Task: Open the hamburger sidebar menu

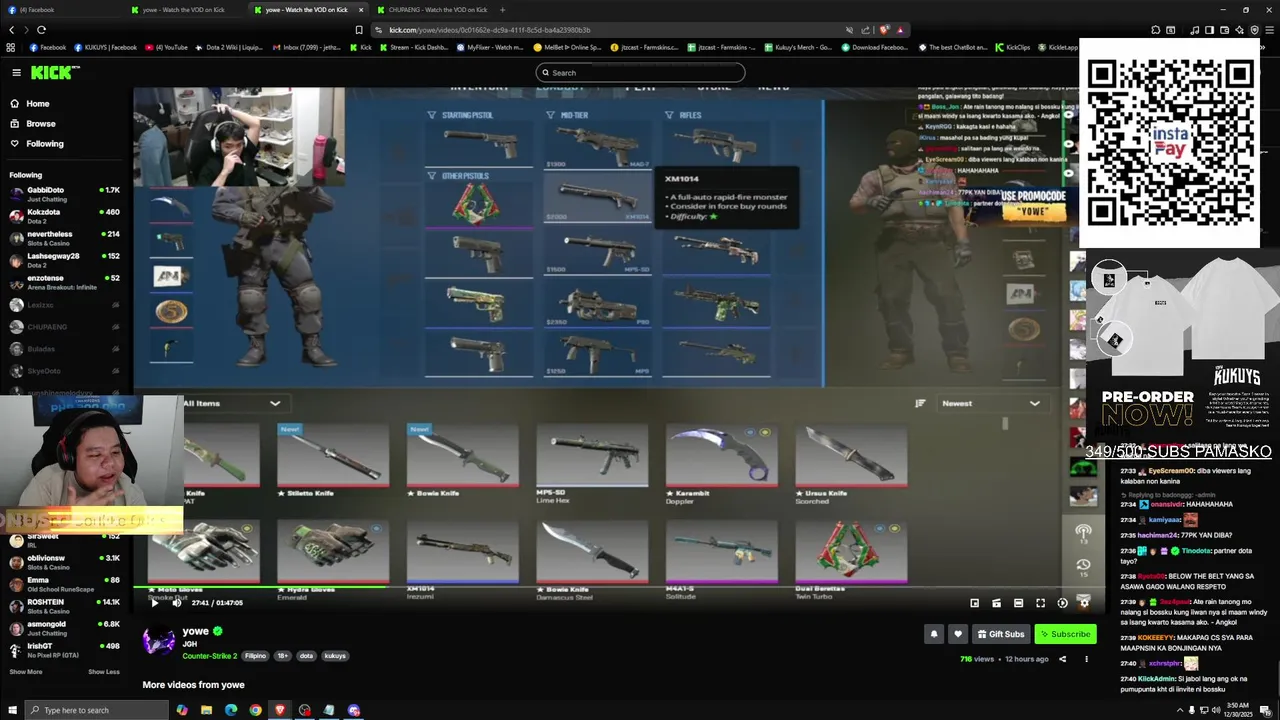Action: pyautogui.click(x=16, y=72)
